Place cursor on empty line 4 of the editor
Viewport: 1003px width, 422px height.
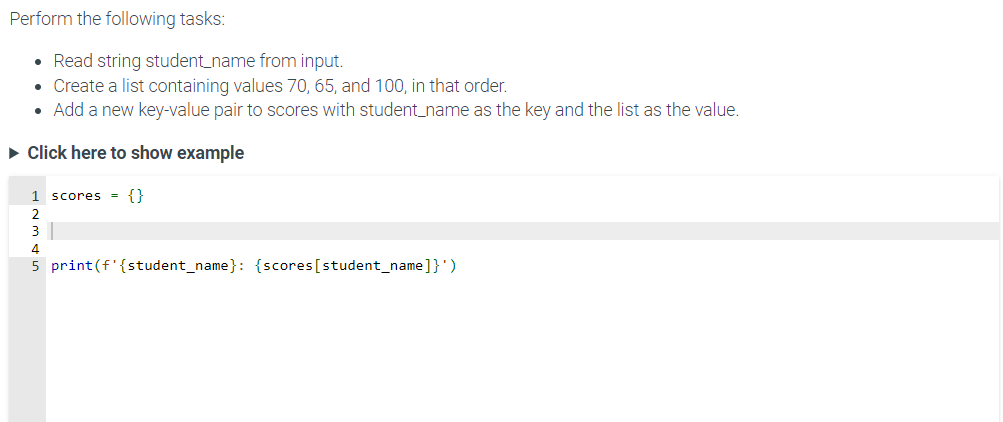pos(522,248)
